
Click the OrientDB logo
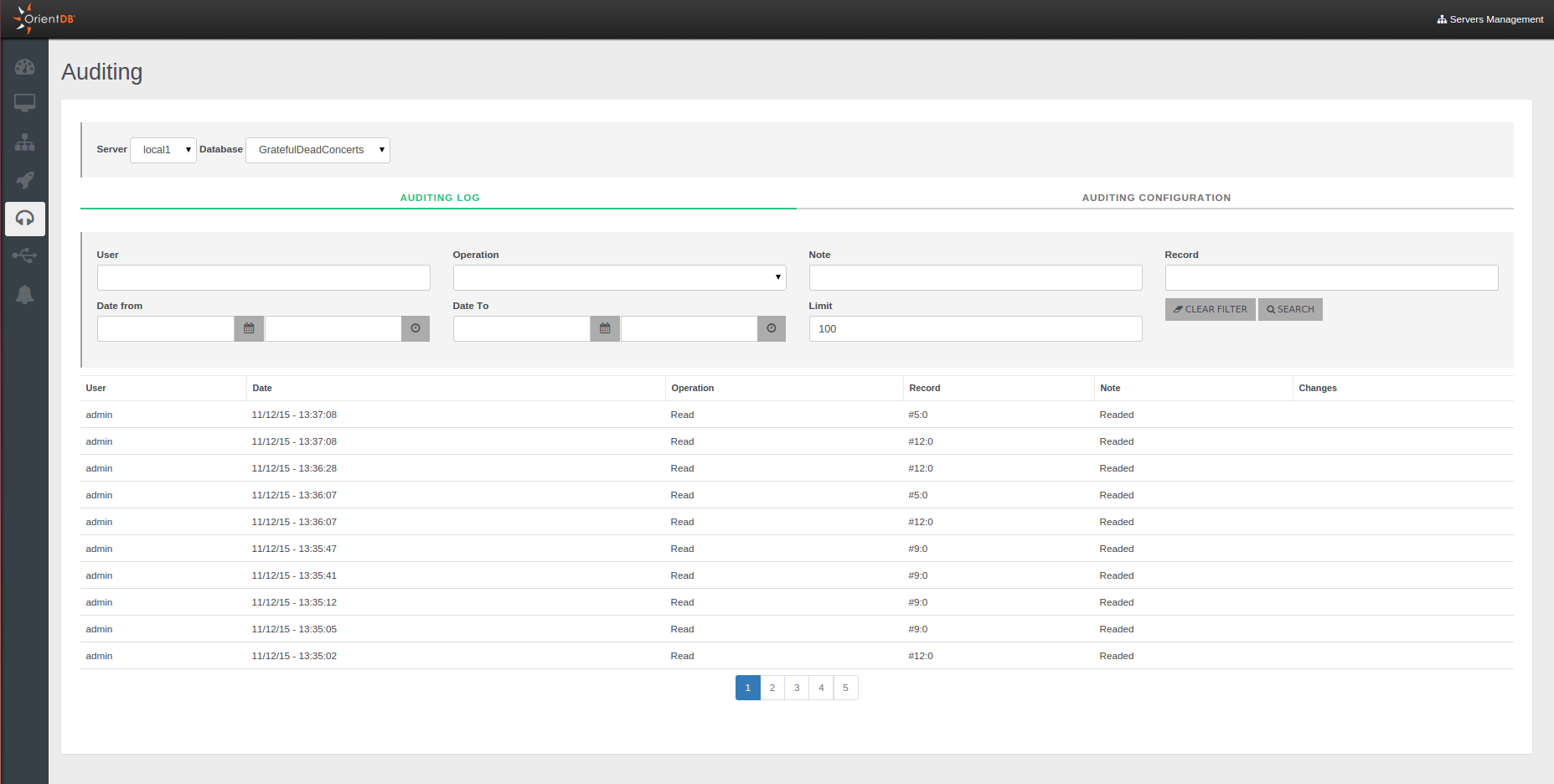pos(44,18)
